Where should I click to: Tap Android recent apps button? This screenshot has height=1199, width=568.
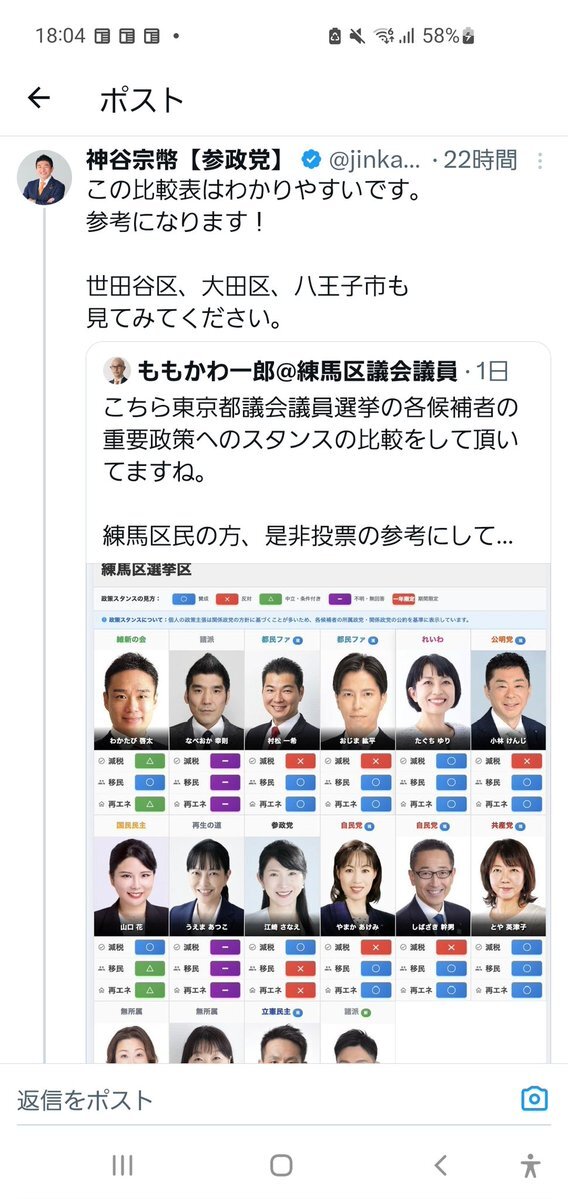122,1165
